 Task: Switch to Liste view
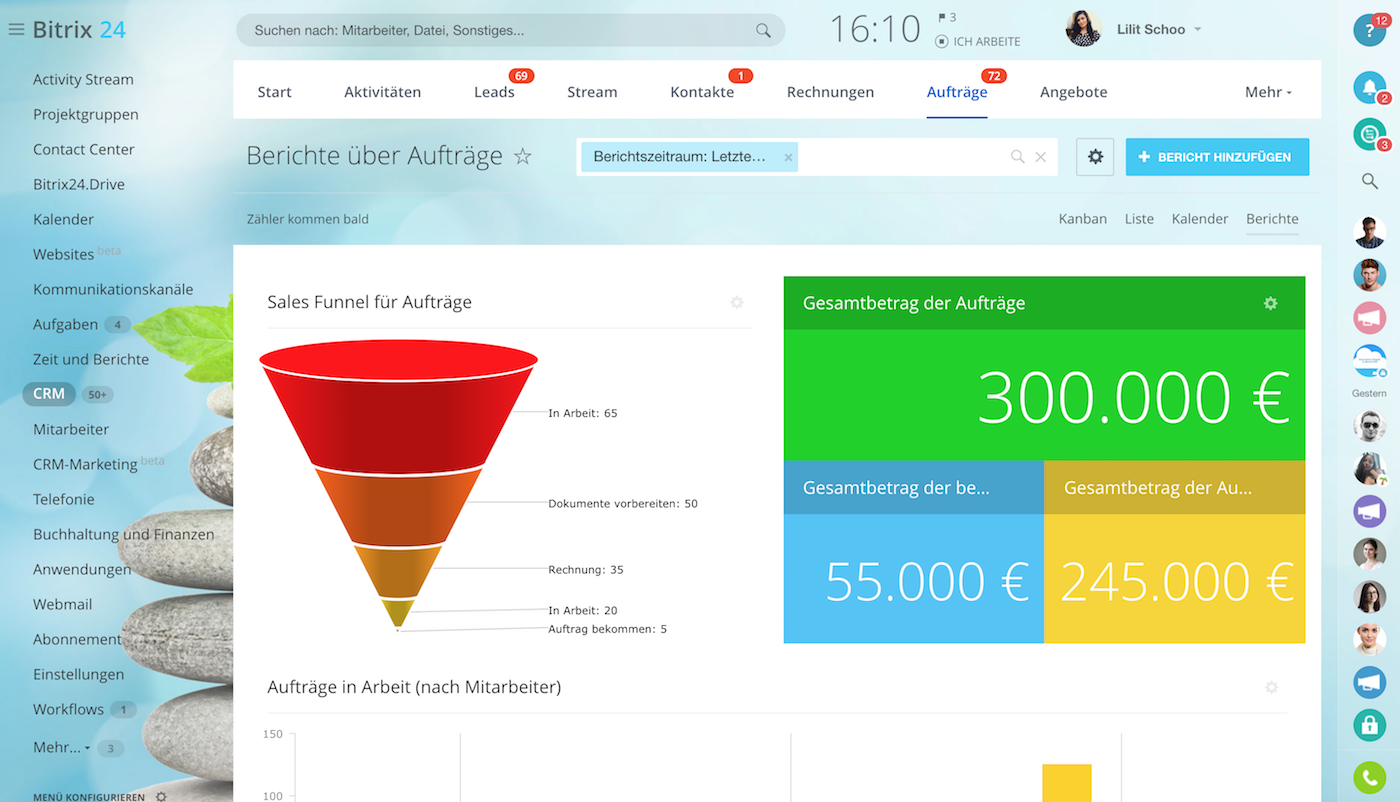[x=1139, y=219]
